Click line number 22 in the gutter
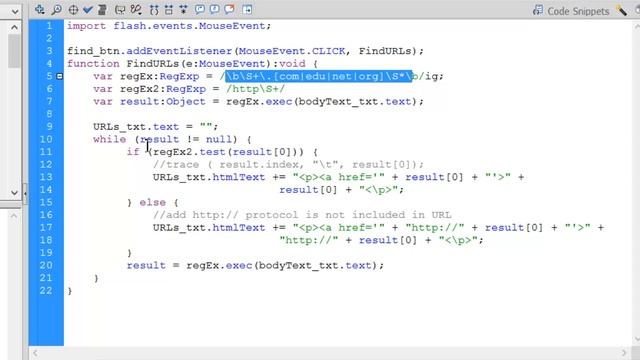 [46, 290]
